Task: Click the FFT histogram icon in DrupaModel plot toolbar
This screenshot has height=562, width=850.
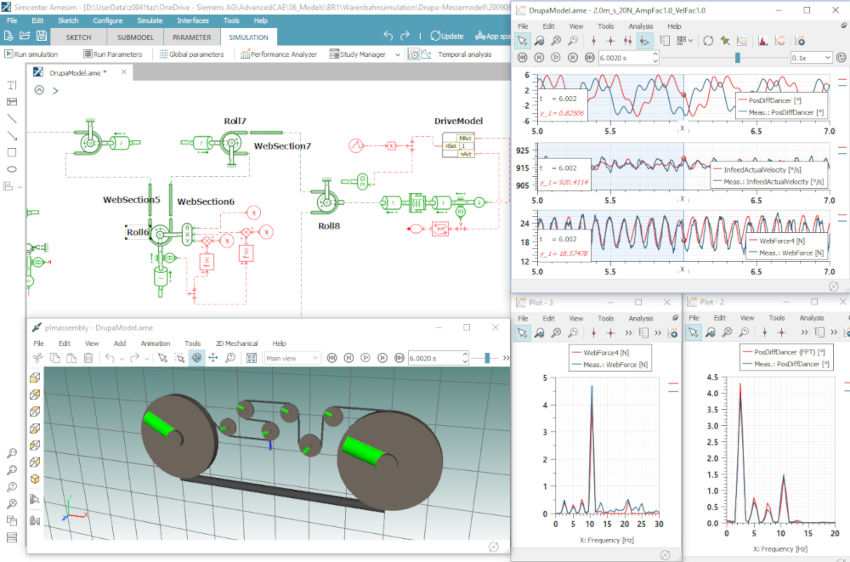Action: pyautogui.click(x=763, y=41)
